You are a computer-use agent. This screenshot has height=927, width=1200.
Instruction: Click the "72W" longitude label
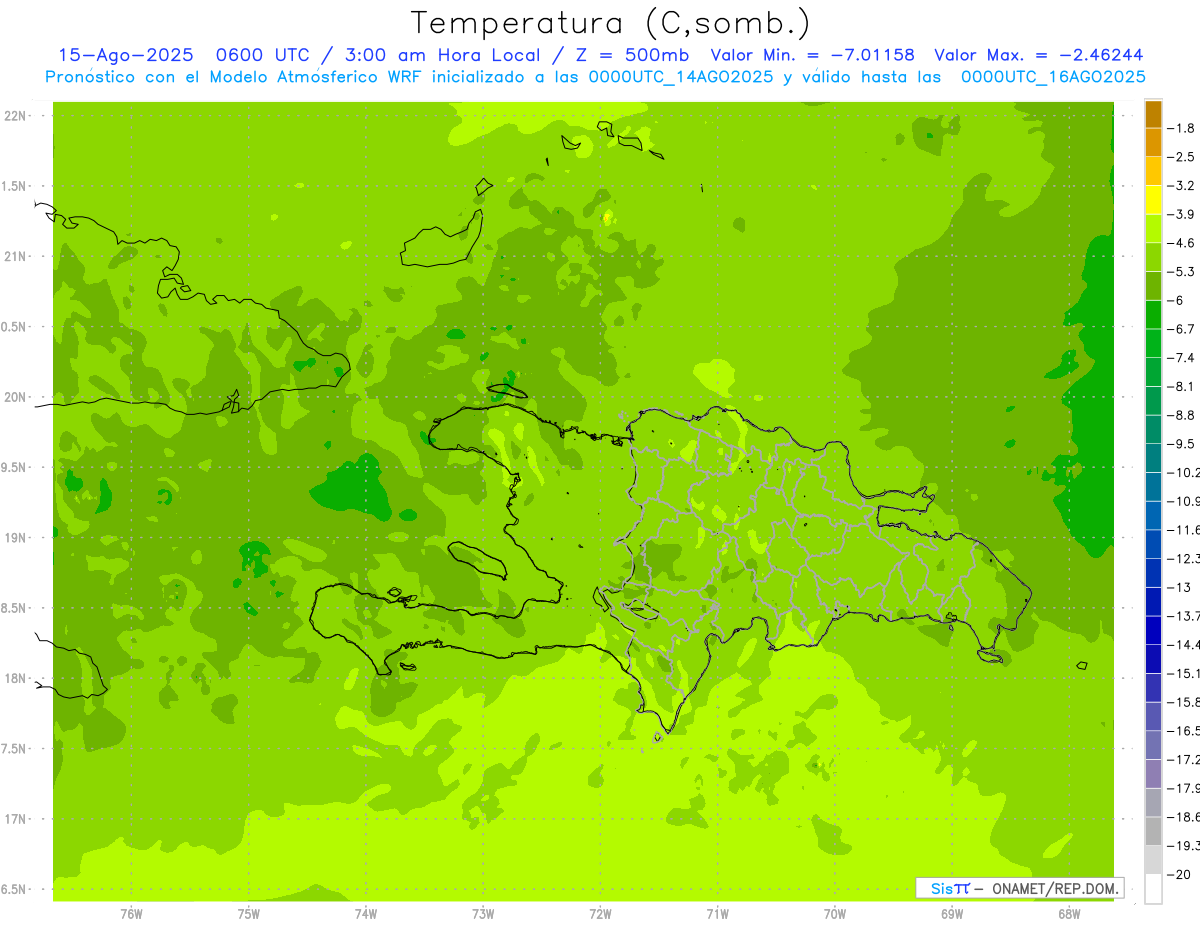tap(600, 914)
